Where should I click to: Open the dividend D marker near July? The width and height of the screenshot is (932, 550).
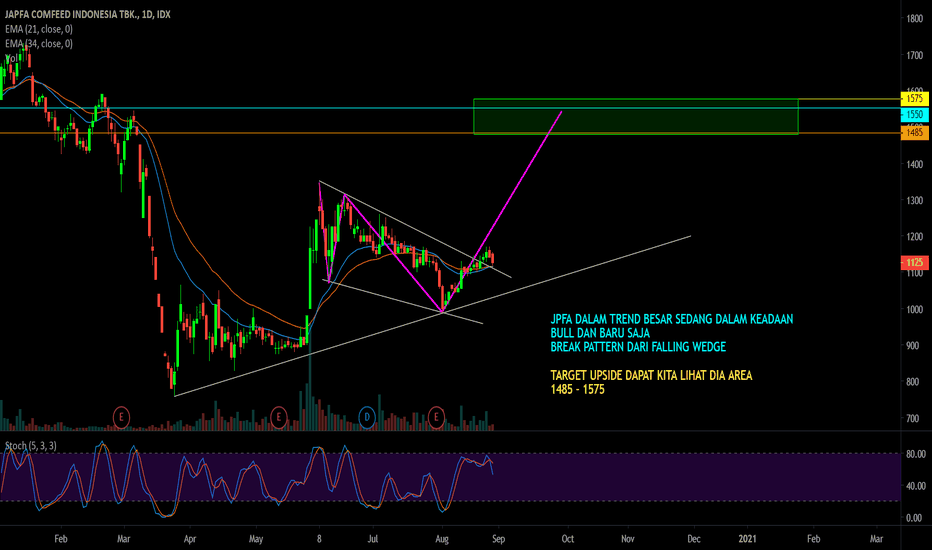(367, 417)
